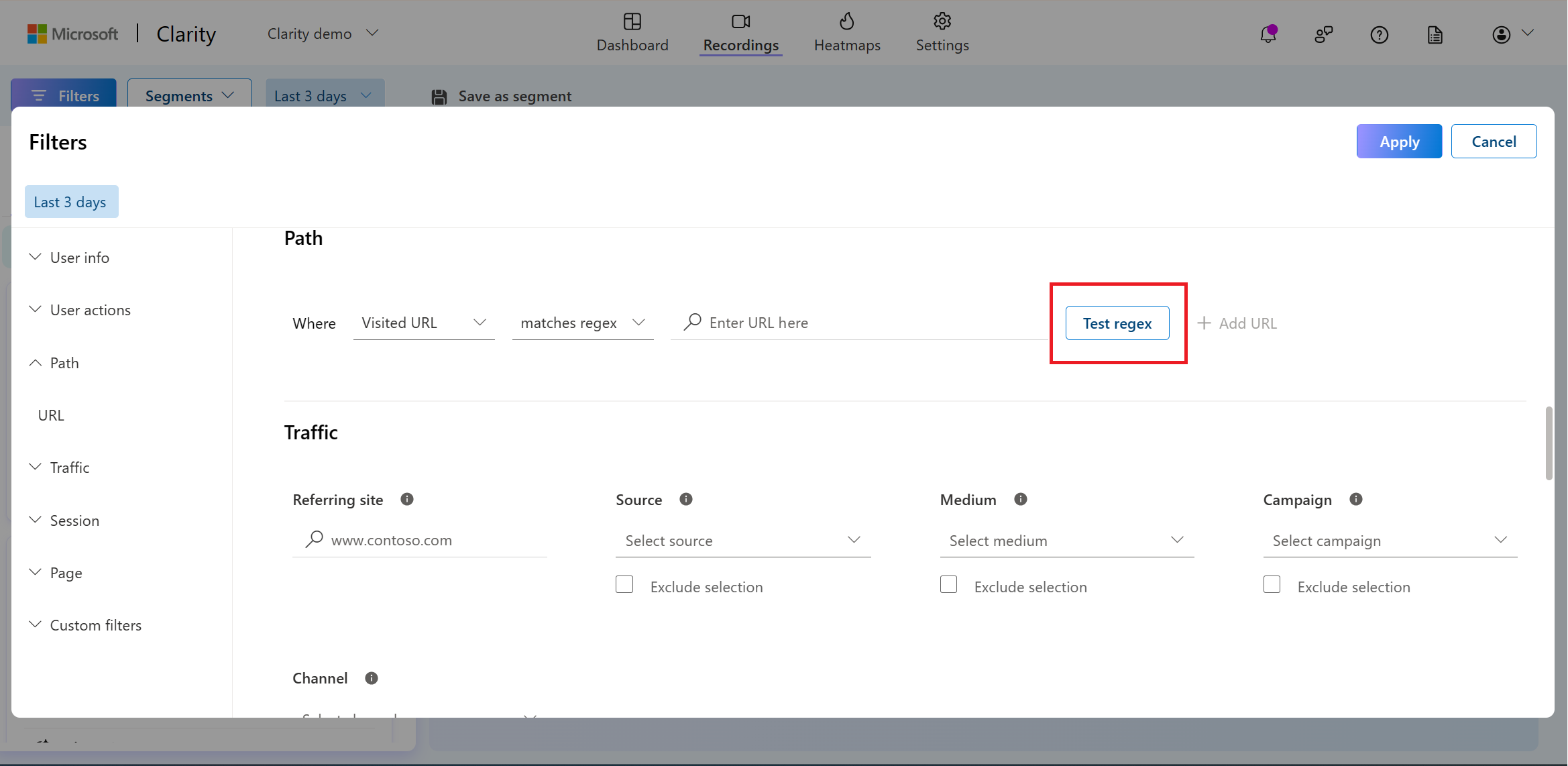Click the Cancel button
The image size is (1568, 766).
click(1494, 142)
